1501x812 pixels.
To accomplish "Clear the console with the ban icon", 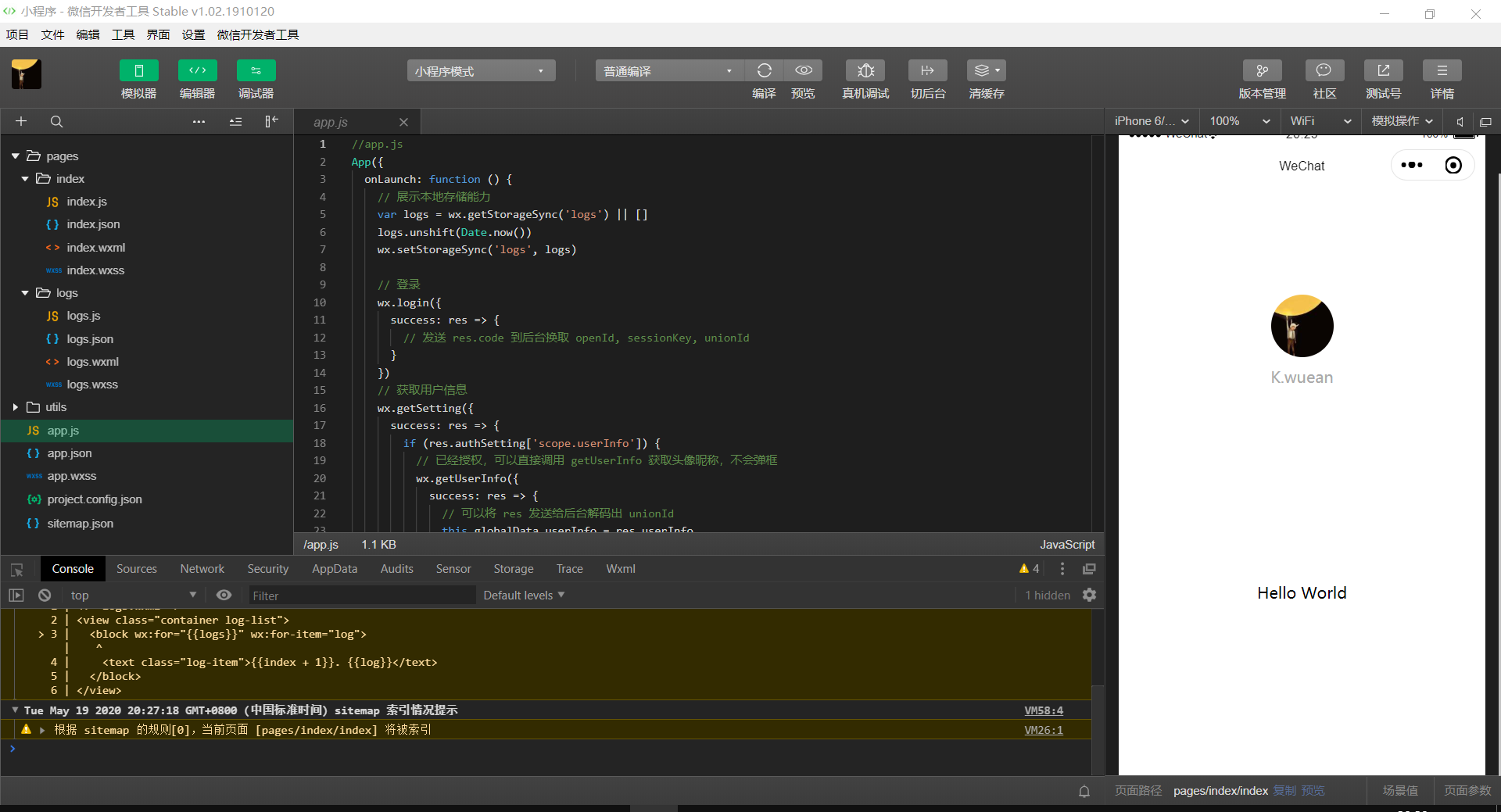I will point(45,596).
